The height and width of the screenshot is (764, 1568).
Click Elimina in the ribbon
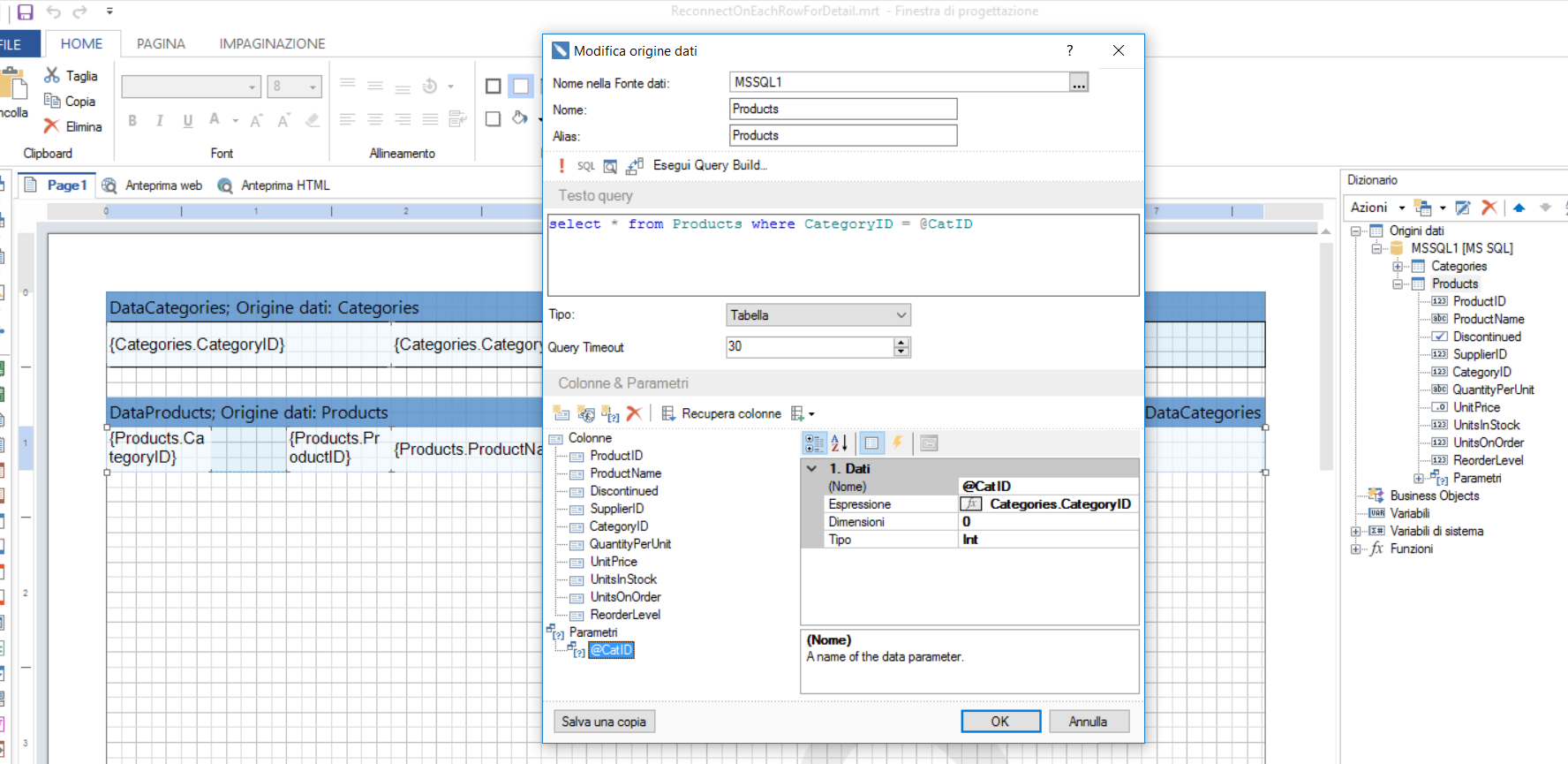click(x=73, y=127)
